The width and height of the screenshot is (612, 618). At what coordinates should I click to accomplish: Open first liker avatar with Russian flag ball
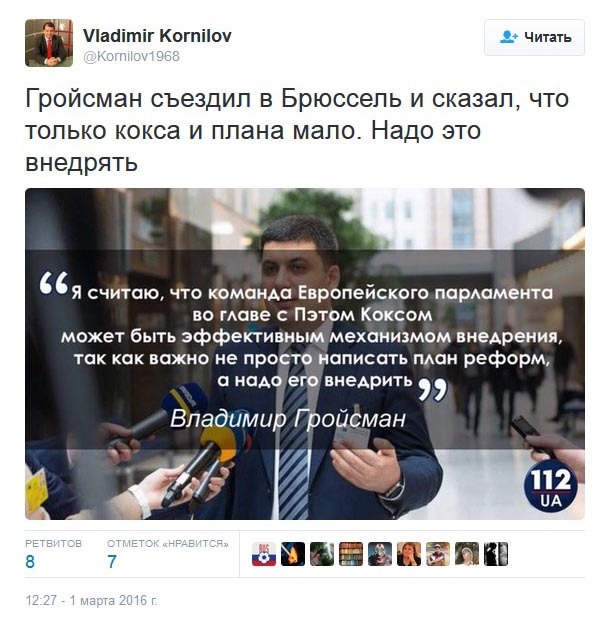click(264, 554)
